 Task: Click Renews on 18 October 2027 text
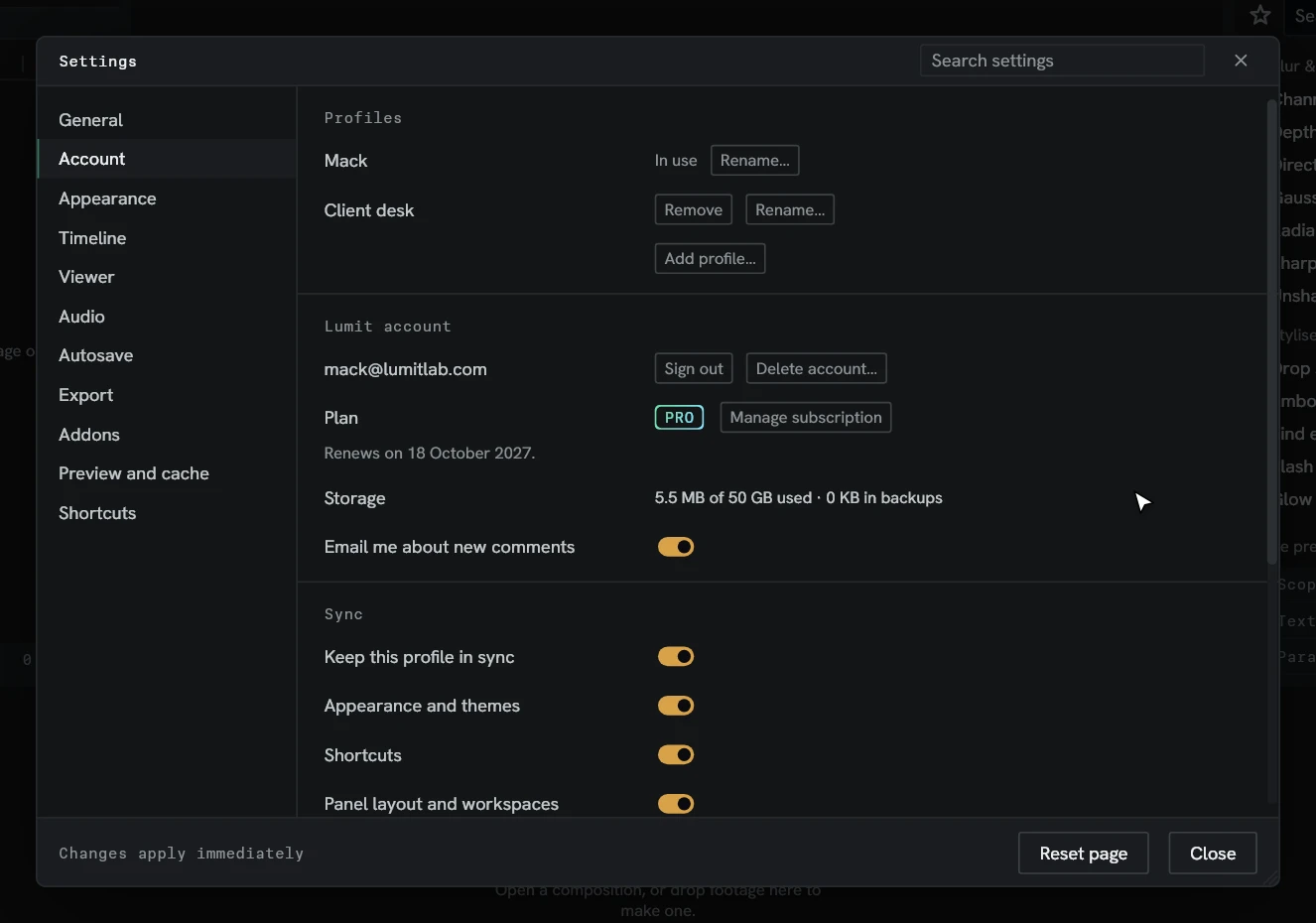coord(430,453)
